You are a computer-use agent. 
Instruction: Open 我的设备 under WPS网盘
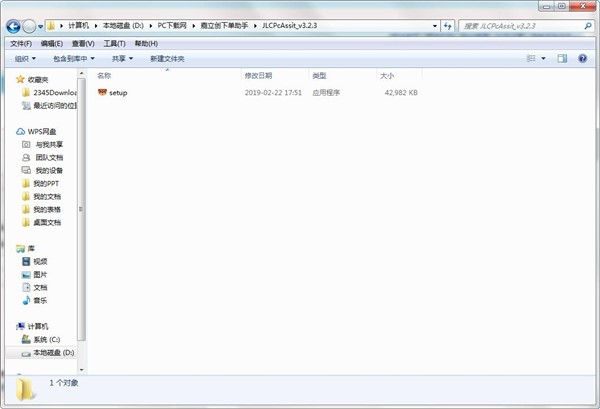click(x=43, y=171)
